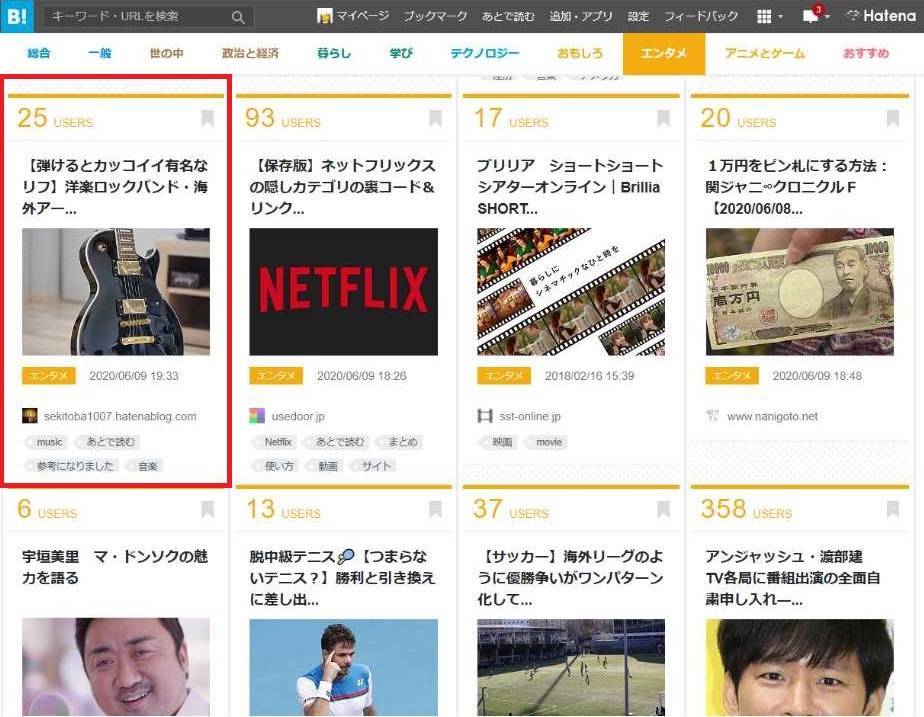The width and height of the screenshot is (924, 717).
Task: Click the music tag on guitar card
Action: pos(47,442)
